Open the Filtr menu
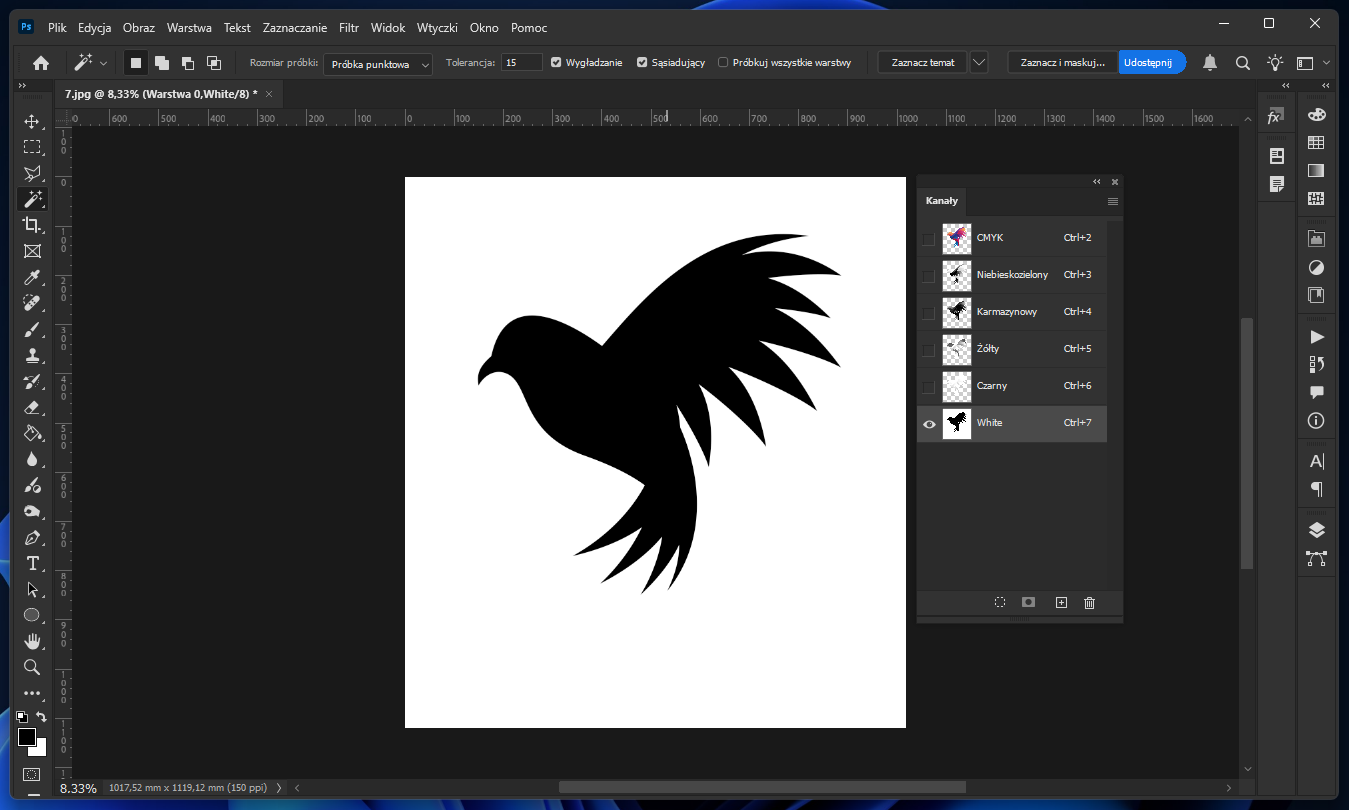 coord(349,28)
